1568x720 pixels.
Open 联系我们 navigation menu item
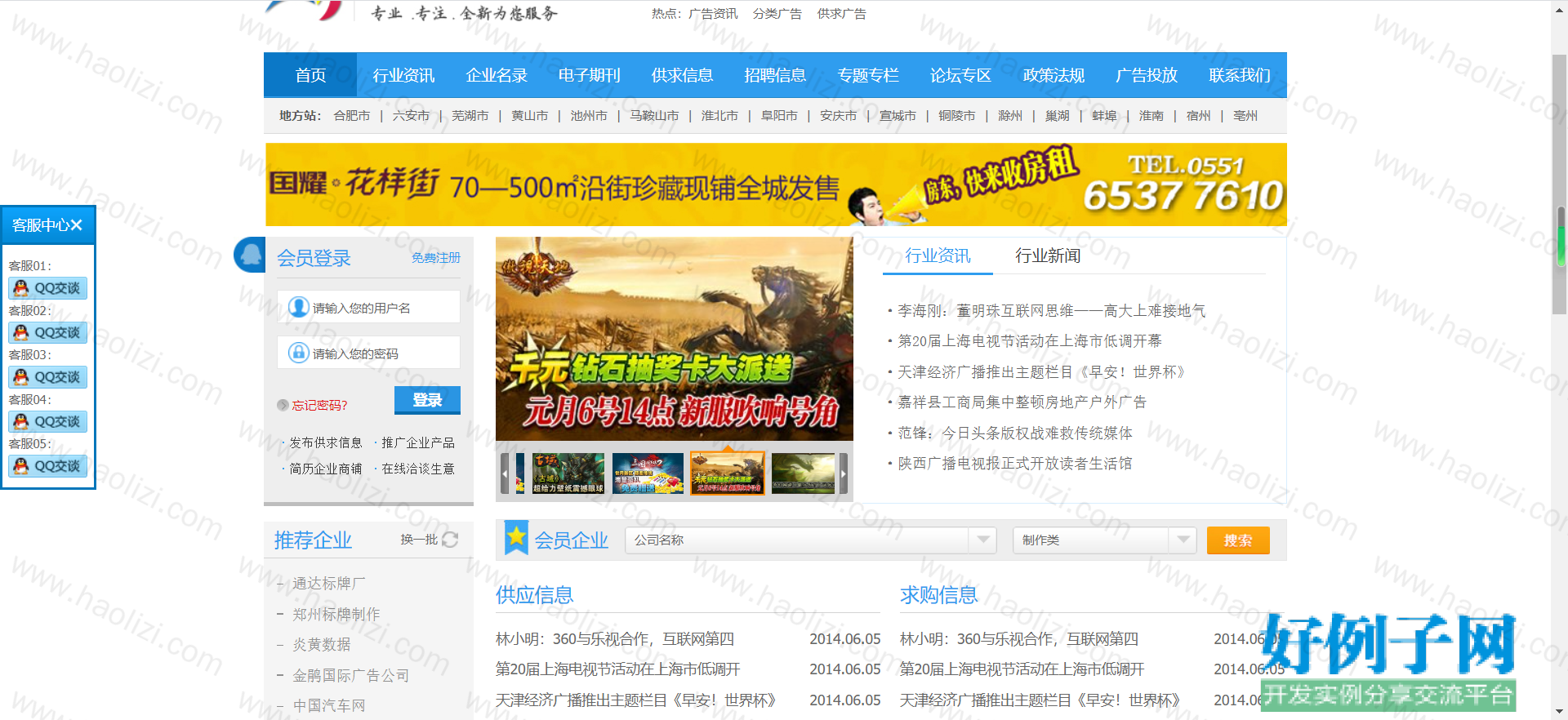1240,75
